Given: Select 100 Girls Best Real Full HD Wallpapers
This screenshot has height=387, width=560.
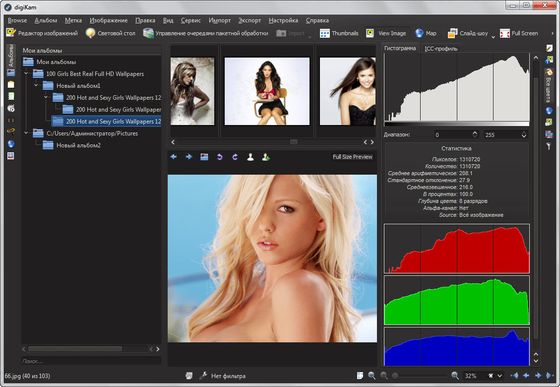Looking at the screenshot, I should [x=88, y=74].
